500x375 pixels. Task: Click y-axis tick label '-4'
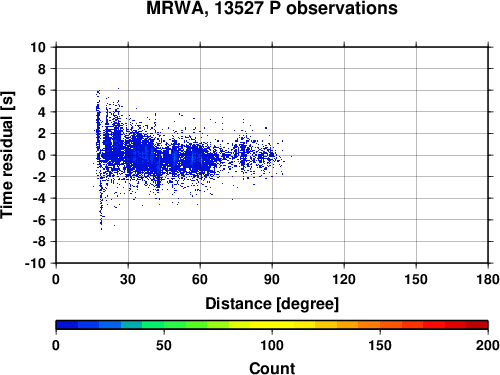coord(39,198)
